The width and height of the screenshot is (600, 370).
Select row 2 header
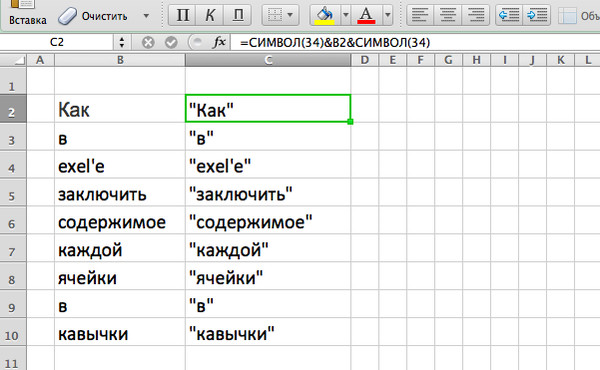click(13, 109)
